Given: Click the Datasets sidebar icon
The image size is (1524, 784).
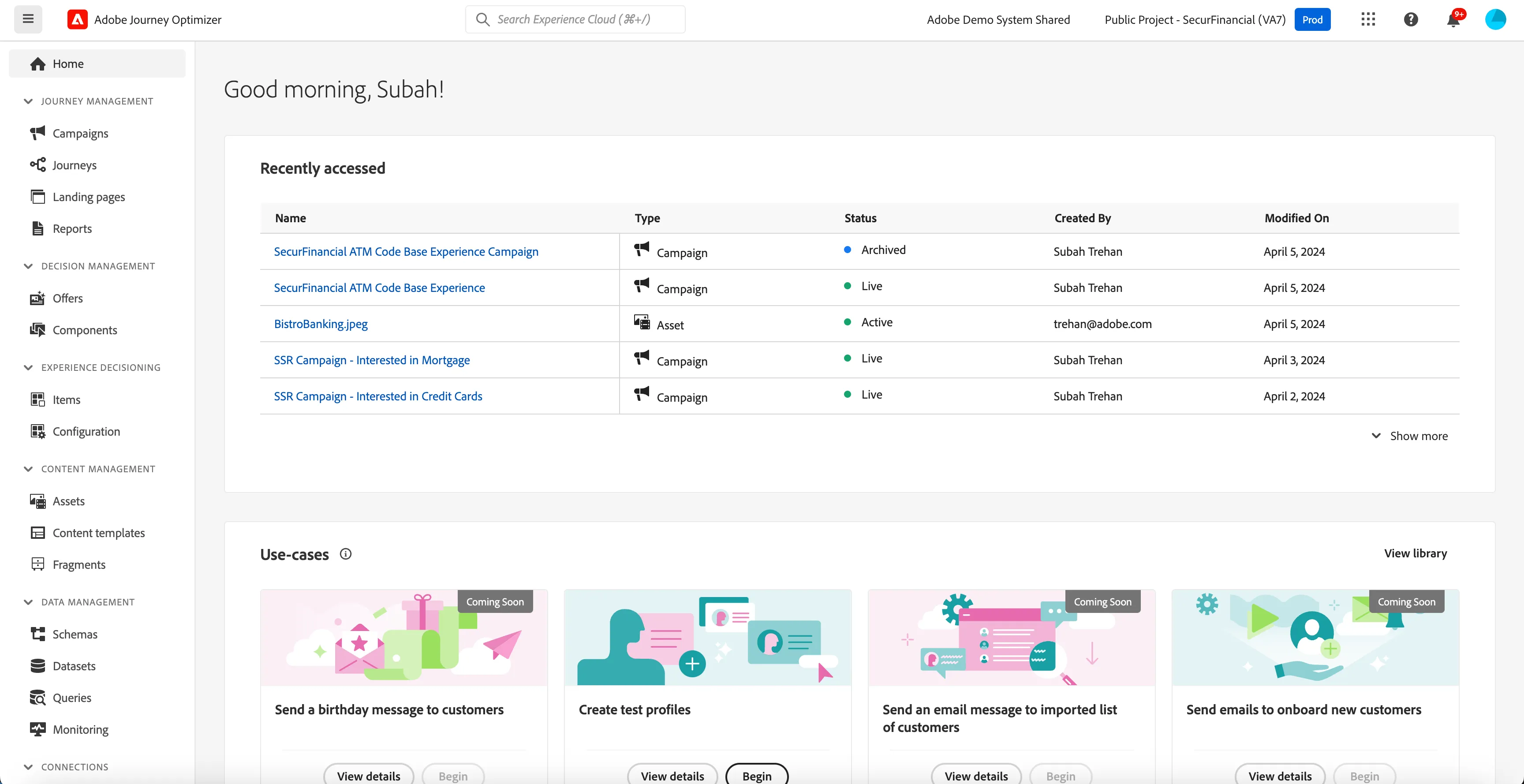Looking at the screenshot, I should click(37, 666).
